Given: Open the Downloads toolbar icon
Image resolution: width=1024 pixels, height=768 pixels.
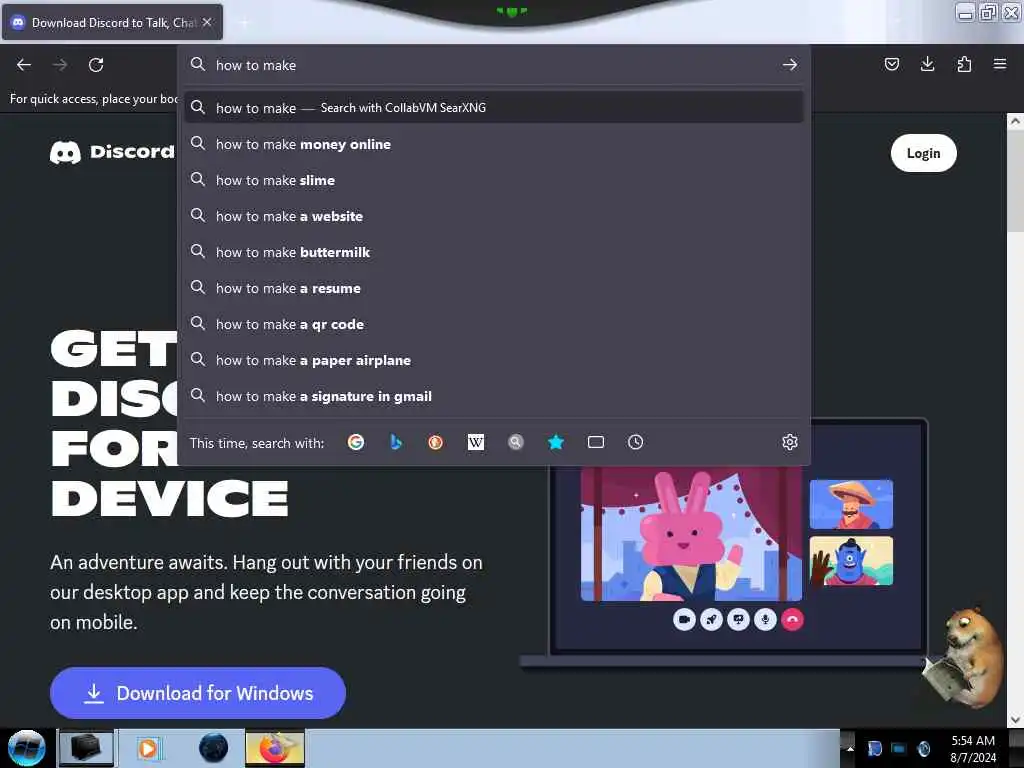Looking at the screenshot, I should coord(927,64).
